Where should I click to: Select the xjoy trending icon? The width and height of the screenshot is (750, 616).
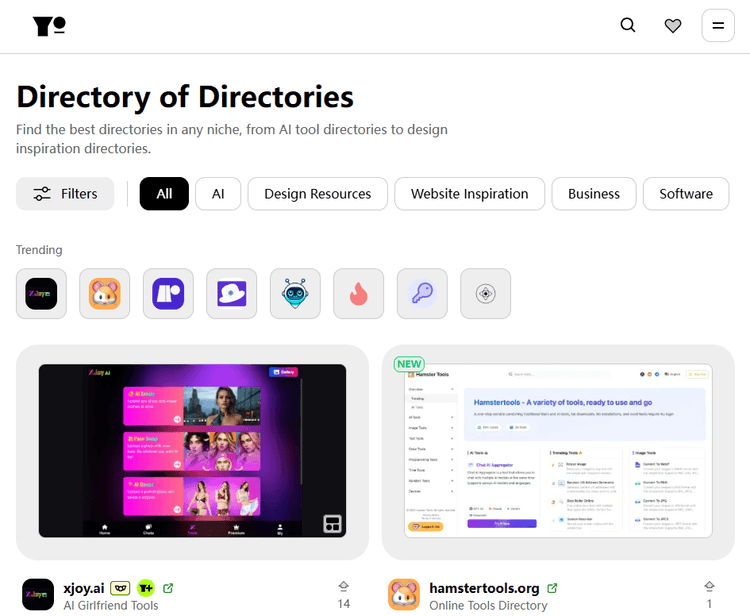[x=41, y=294]
